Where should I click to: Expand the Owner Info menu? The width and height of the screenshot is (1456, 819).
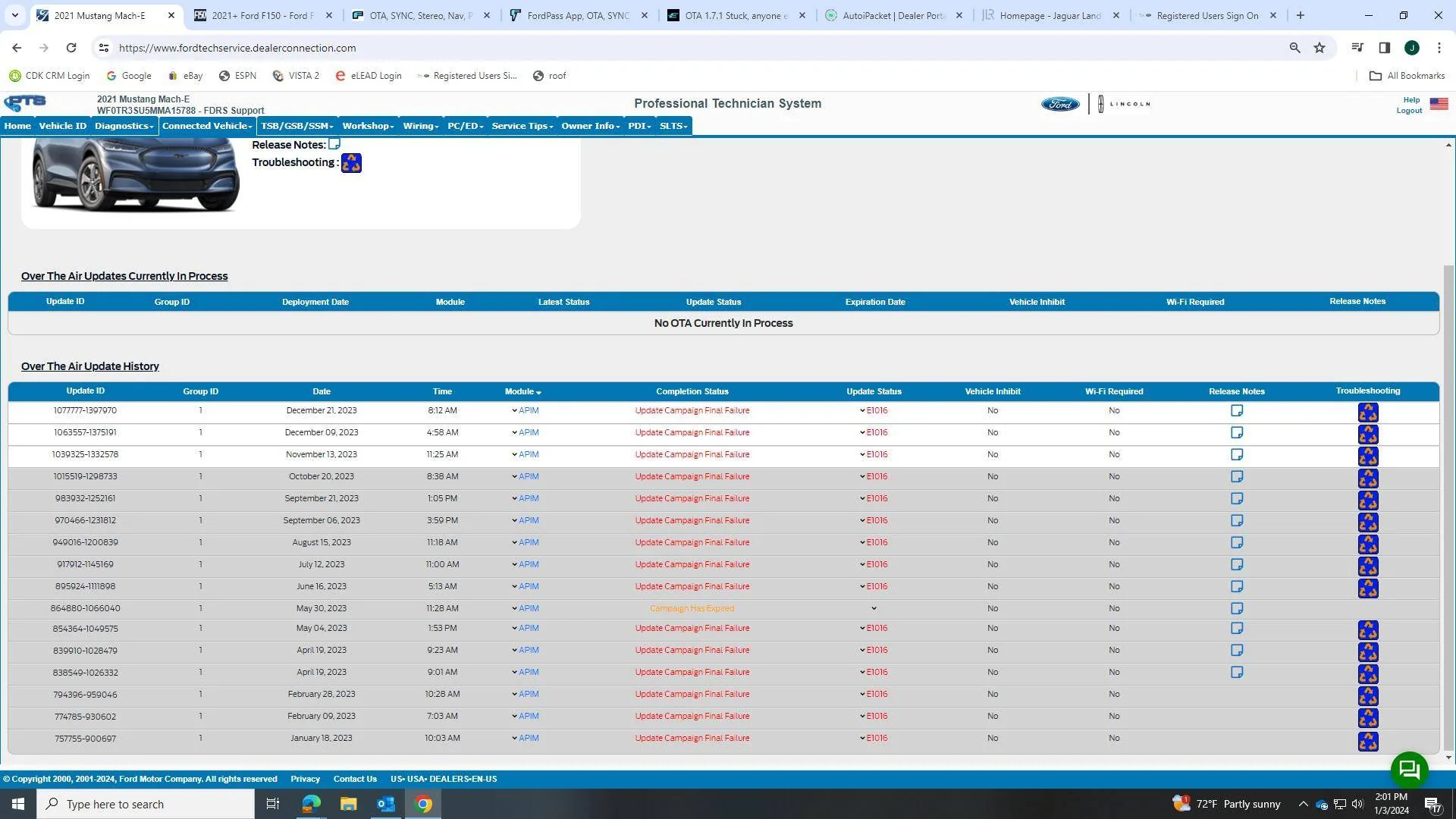591,126
